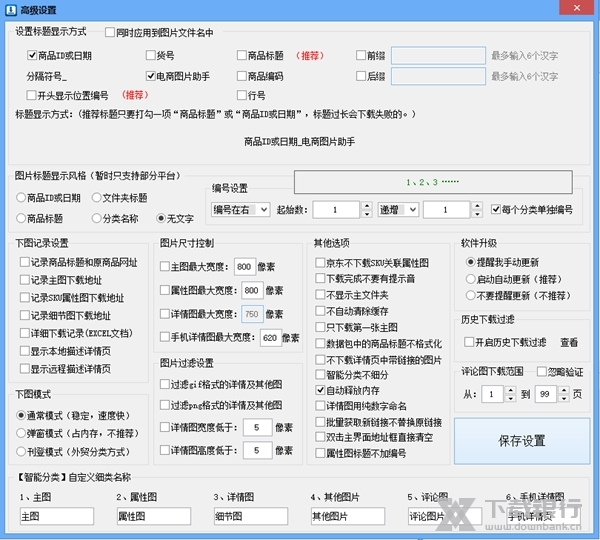Focus the 后缀 text input box

tap(438, 76)
